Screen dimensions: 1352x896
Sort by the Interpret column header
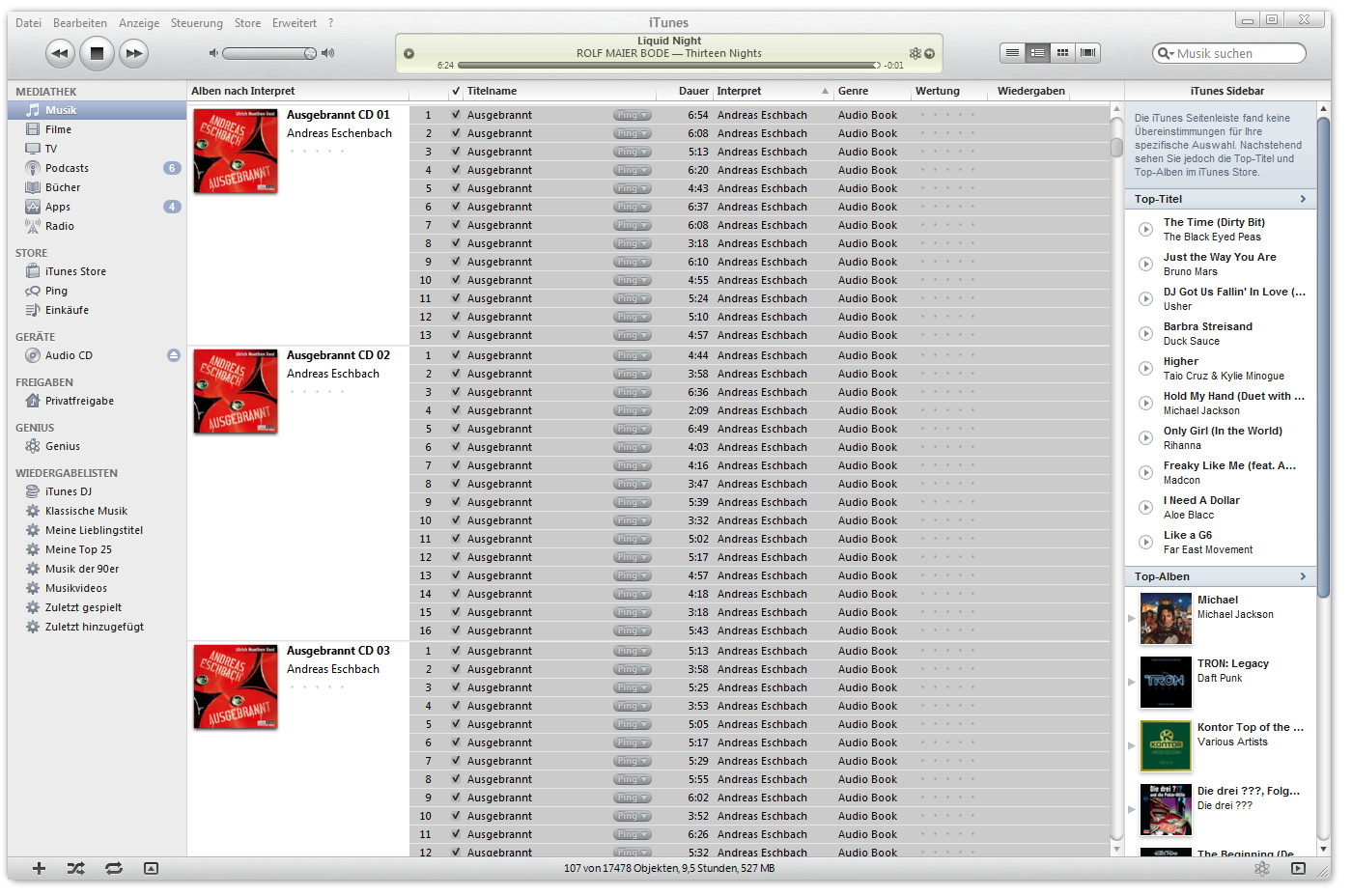[773, 91]
